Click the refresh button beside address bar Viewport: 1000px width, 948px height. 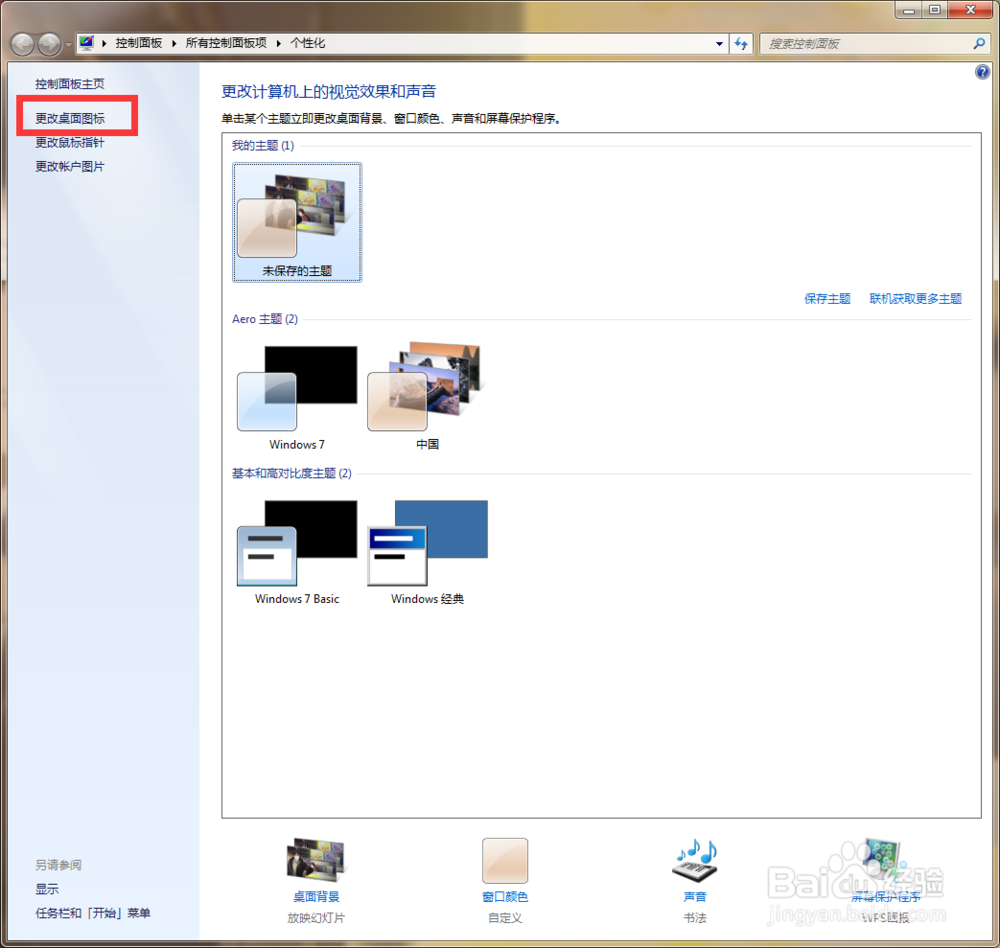(741, 43)
